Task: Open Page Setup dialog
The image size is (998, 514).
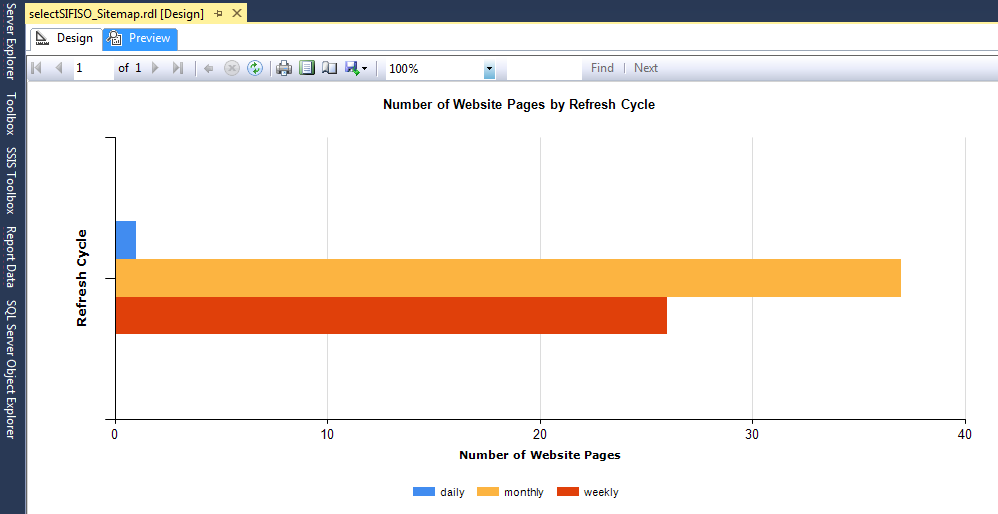Action: coord(329,68)
